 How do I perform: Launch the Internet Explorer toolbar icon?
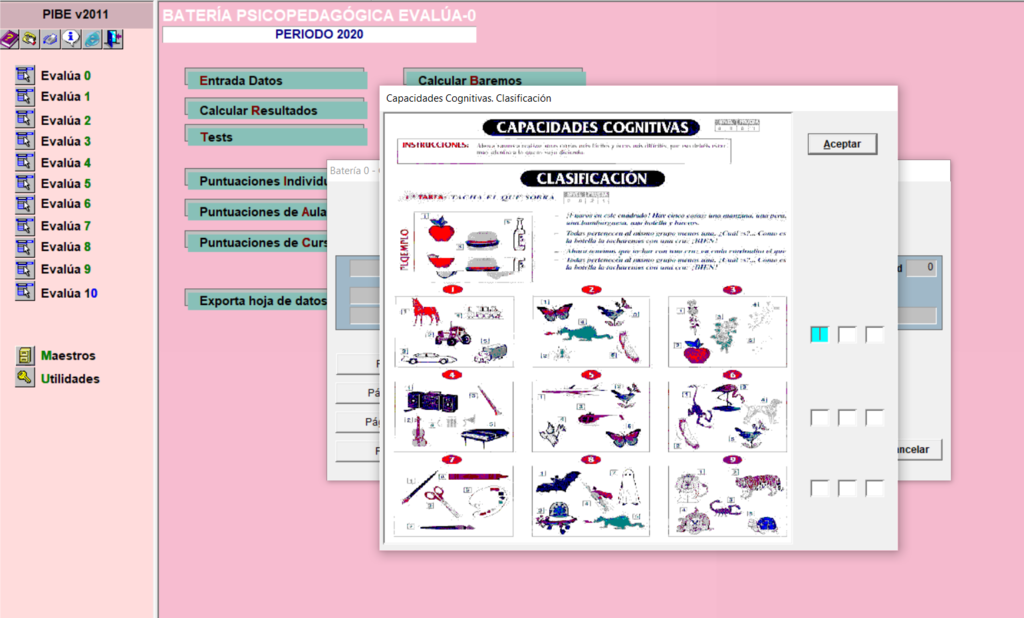pos(92,39)
